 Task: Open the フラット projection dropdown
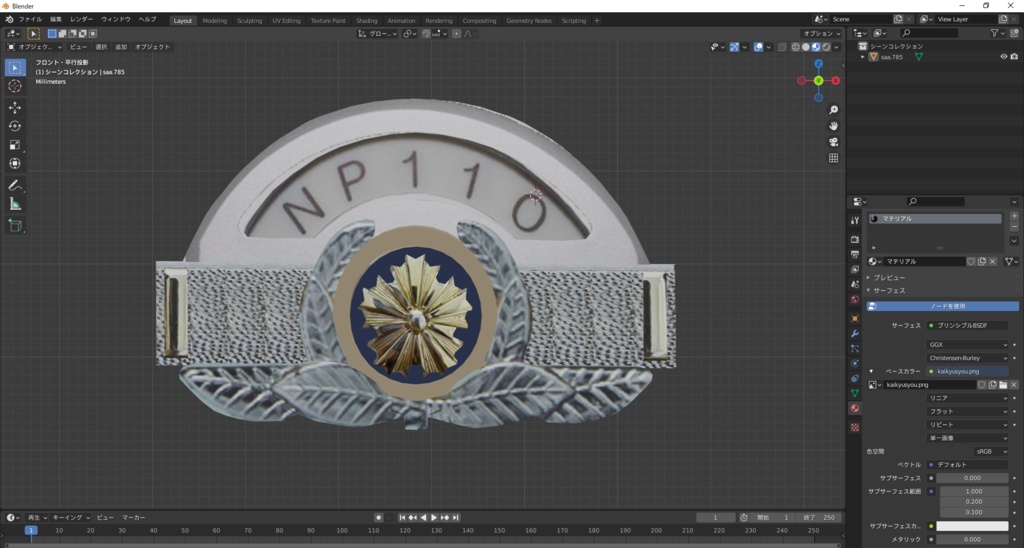pyautogui.click(x=968, y=411)
